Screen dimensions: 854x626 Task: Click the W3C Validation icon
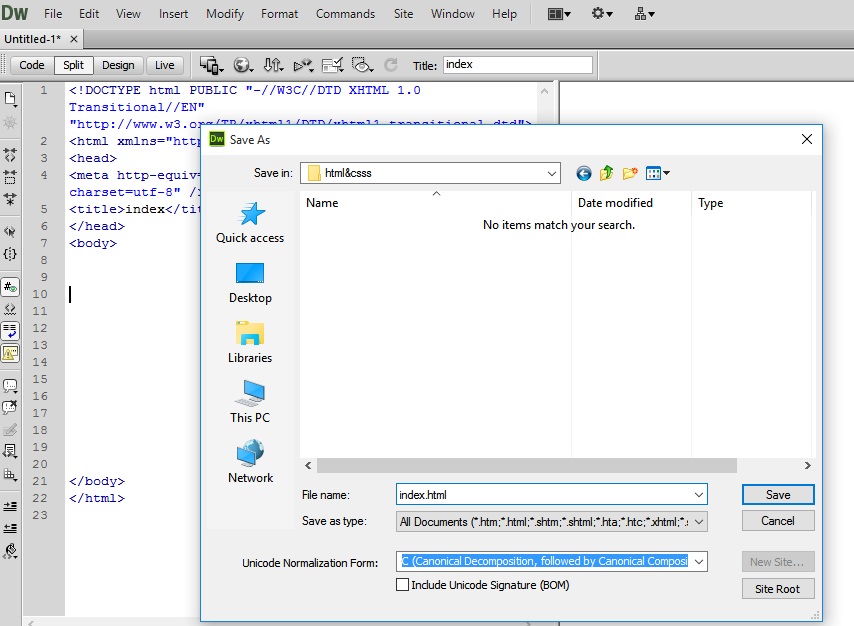[x=303, y=65]
